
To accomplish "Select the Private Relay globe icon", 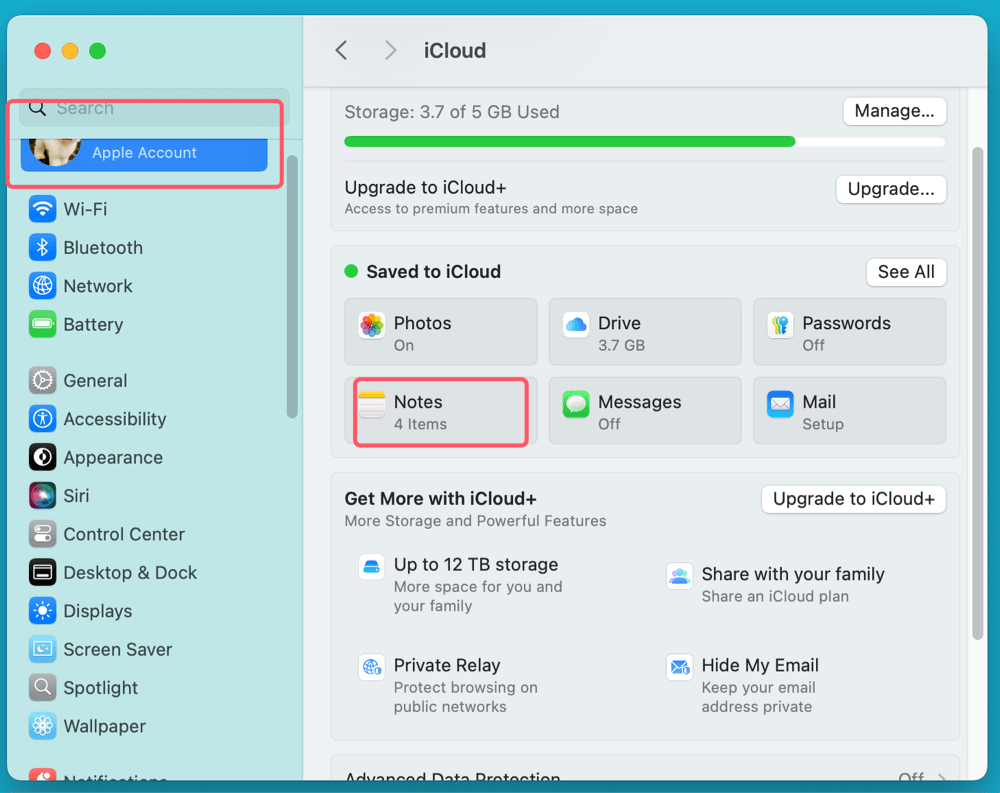I will click(372, 667).
